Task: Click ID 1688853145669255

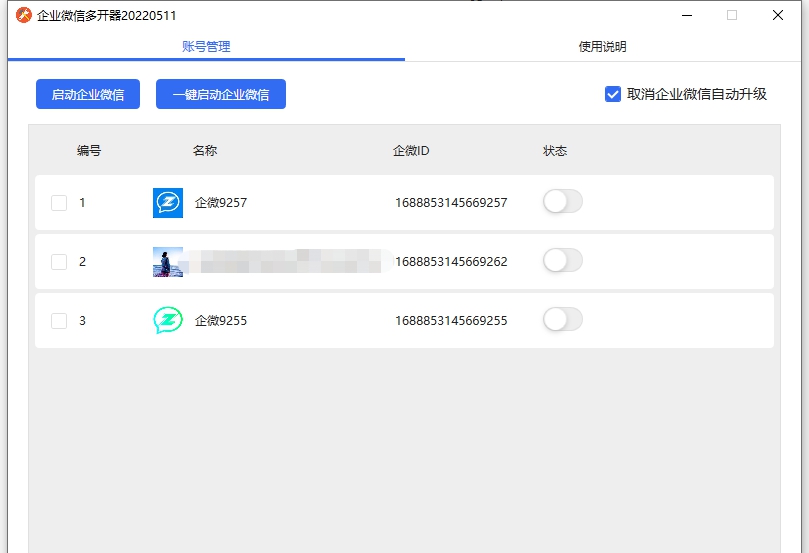Action: tap(451, 321)
